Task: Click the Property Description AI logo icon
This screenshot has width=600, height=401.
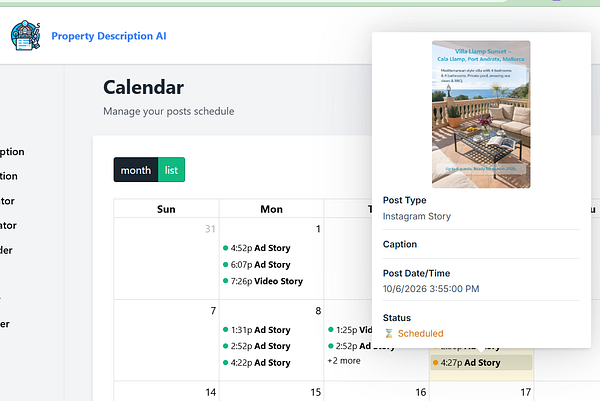Action: pos(26,35)
